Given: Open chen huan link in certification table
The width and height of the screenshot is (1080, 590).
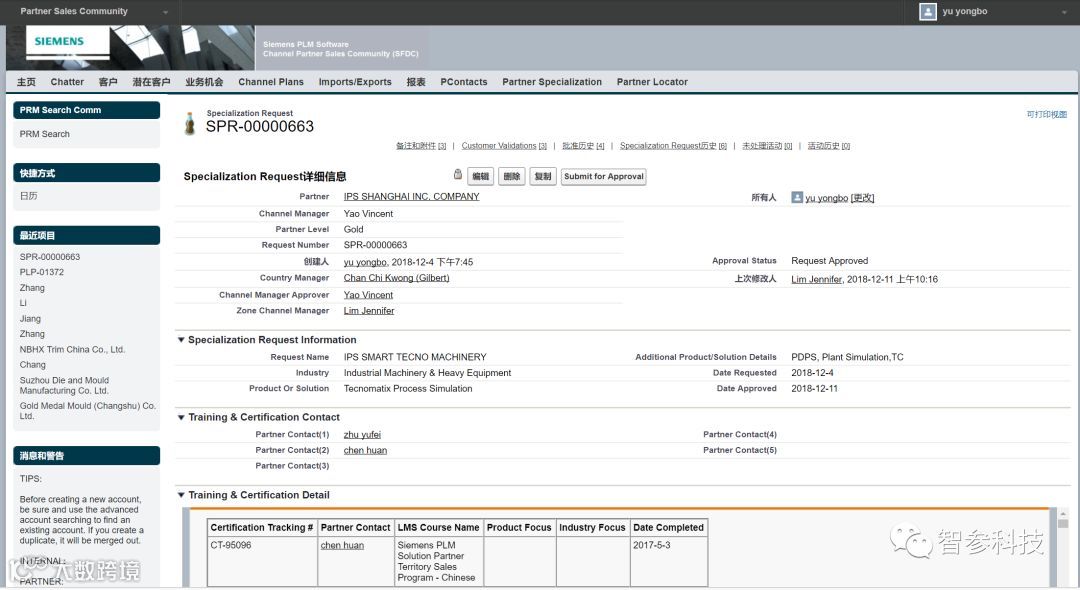Looking at the screenshot, I should coord(342,545).
